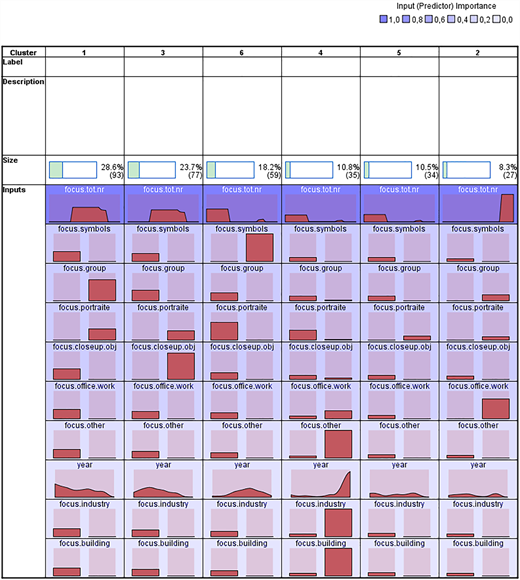Select cluster 3 column header
The width and height of the screenshot is (520, 580).
click(163, 52)
